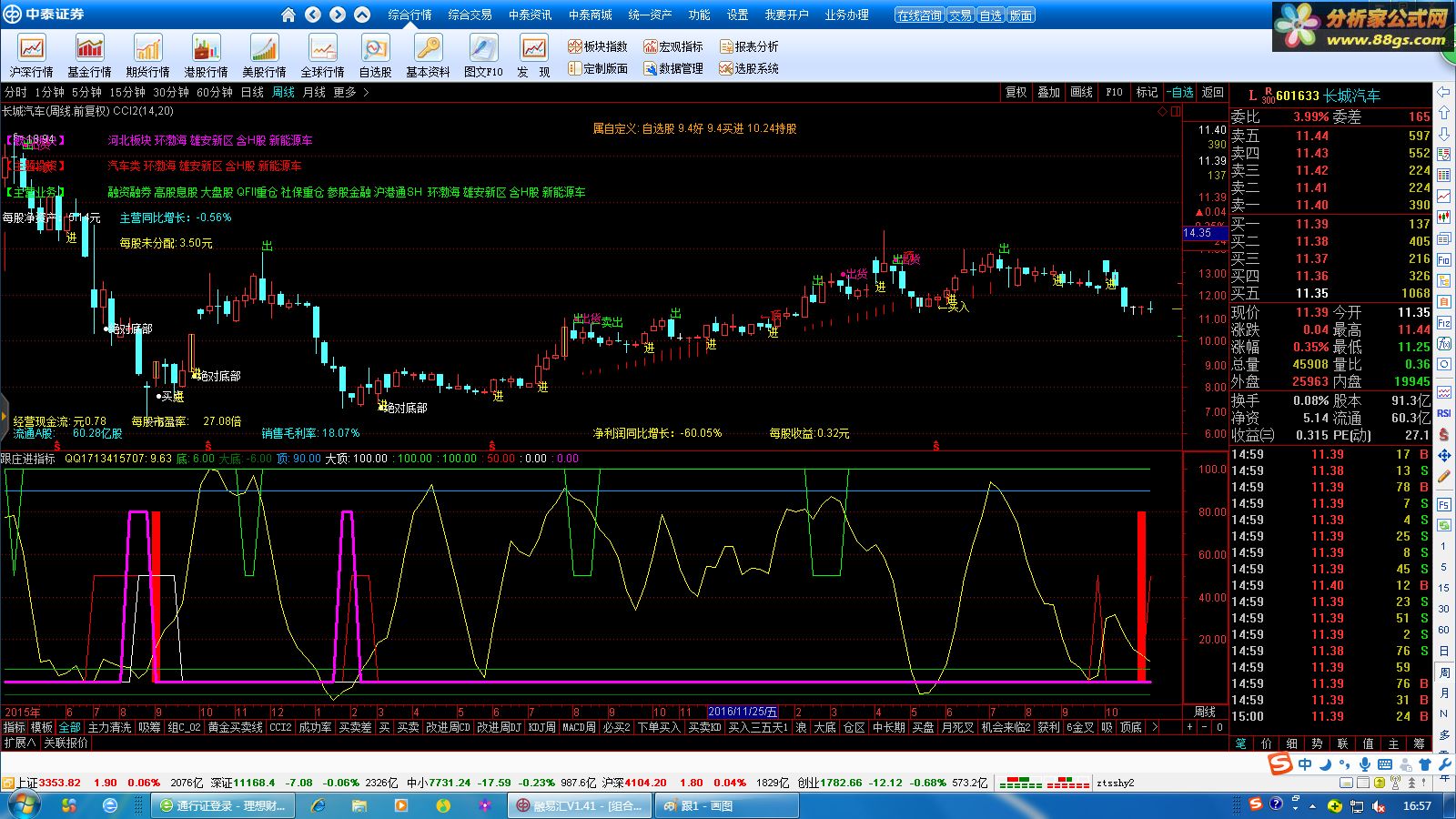The image size is (1456, 819).
Task: Open 报表分析 report analysis
Action: pyautogui.click(x=749, y=46)
